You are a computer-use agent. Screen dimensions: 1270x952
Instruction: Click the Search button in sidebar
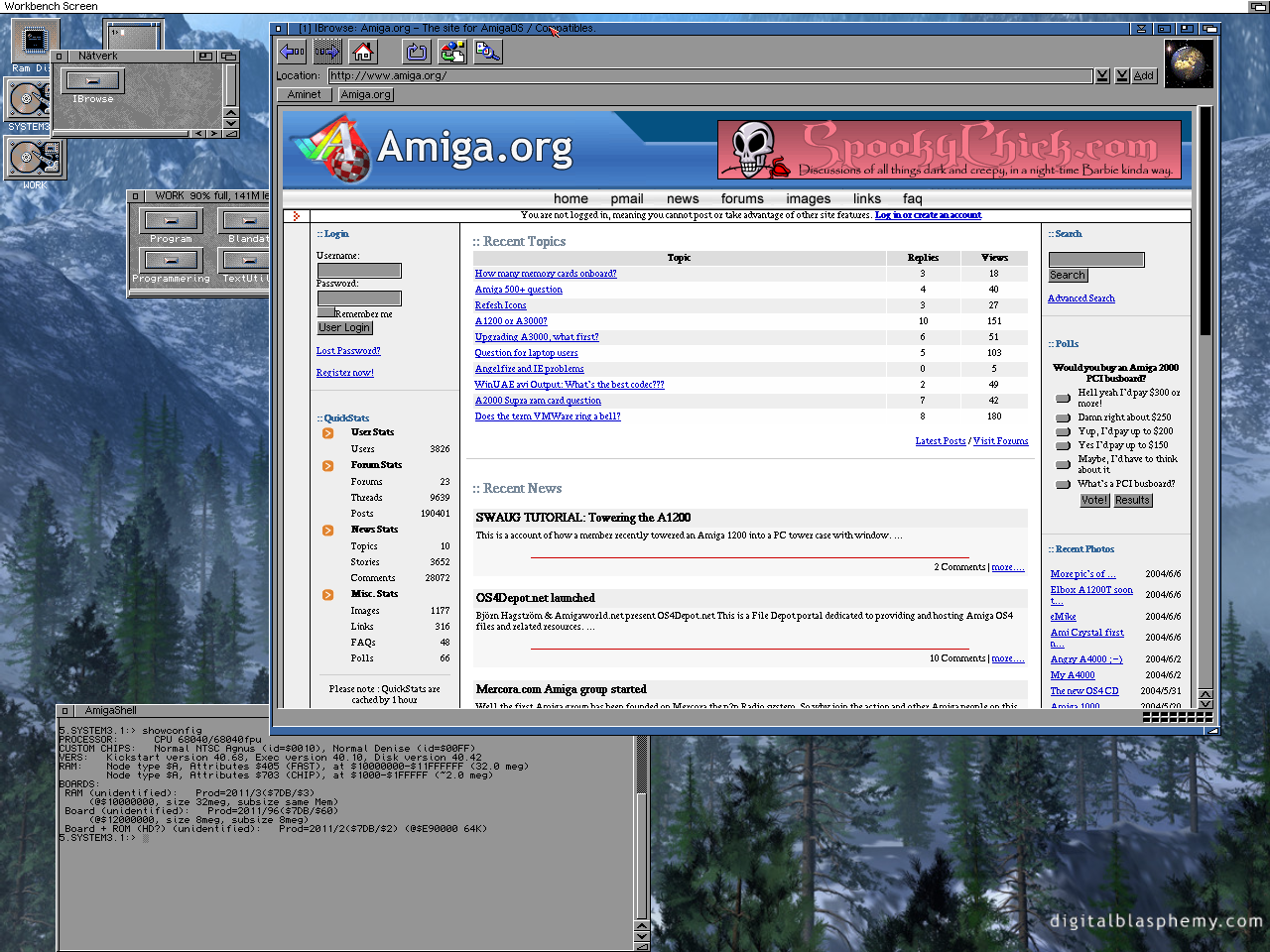(1068, 276)
